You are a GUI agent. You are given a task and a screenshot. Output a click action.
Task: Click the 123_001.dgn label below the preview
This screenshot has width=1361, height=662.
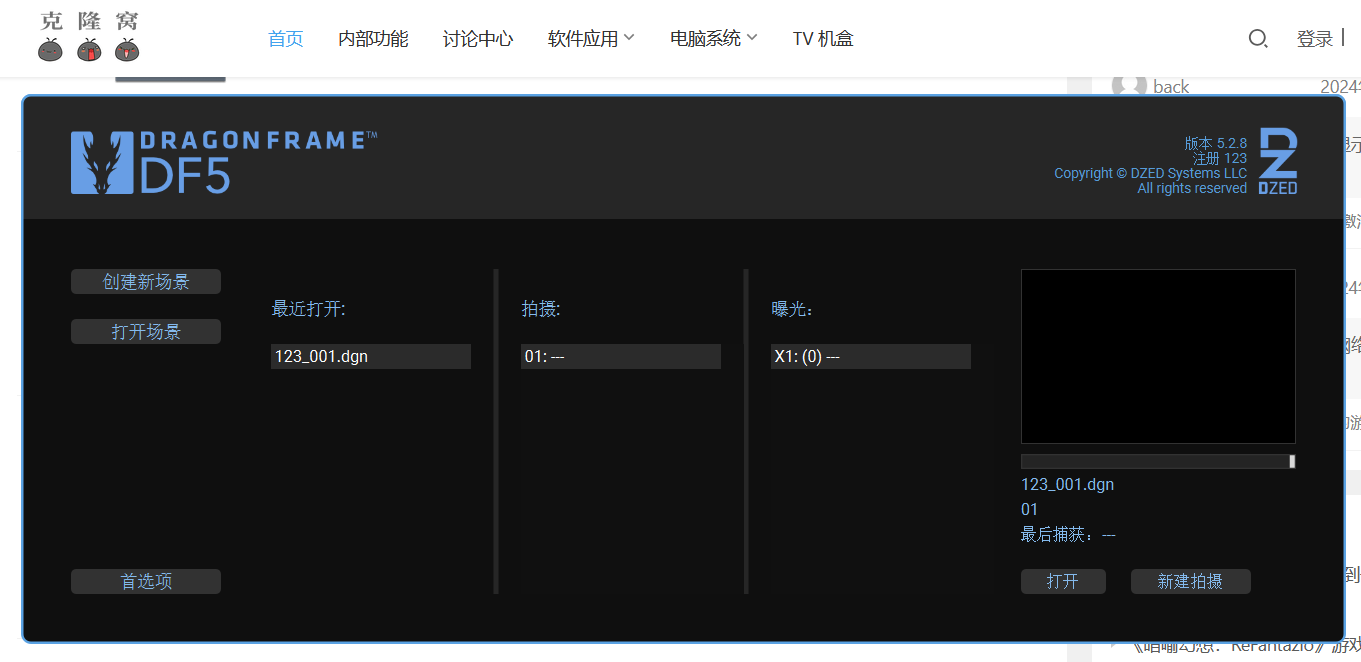pos(1067,484)
